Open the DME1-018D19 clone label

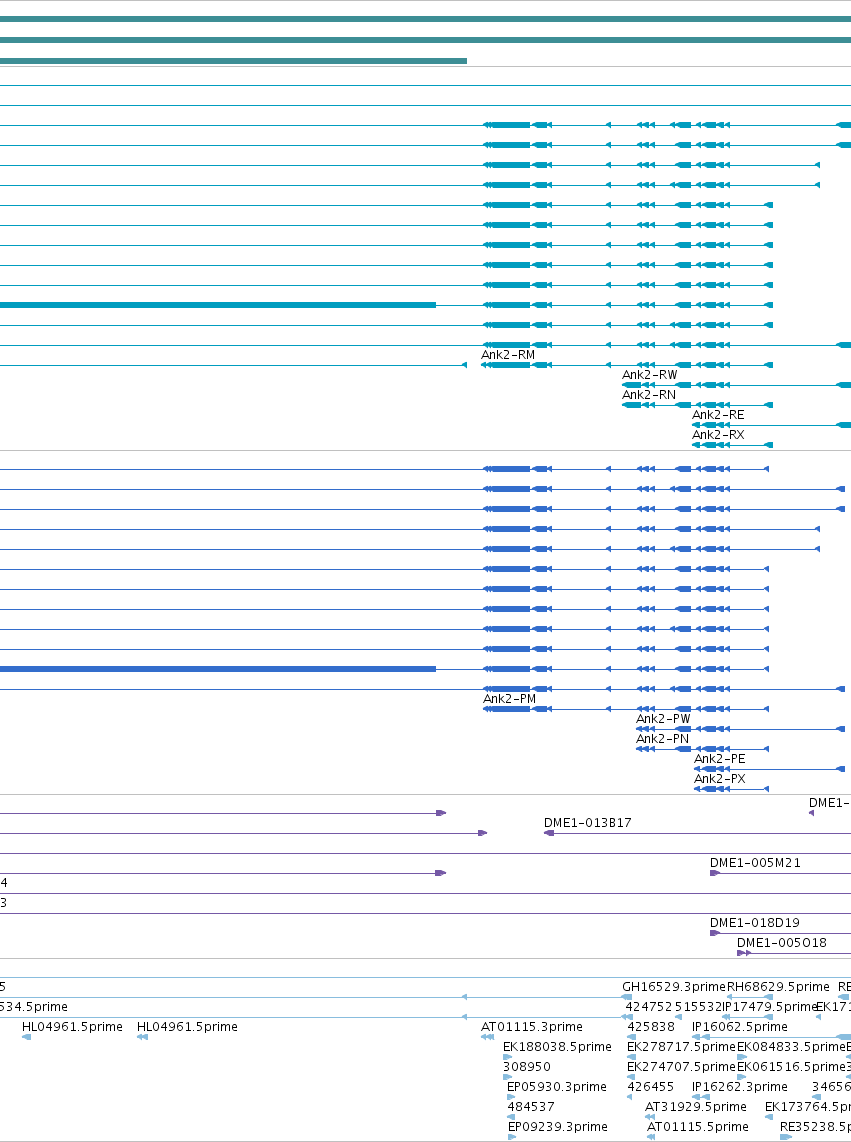pos(754,922)
